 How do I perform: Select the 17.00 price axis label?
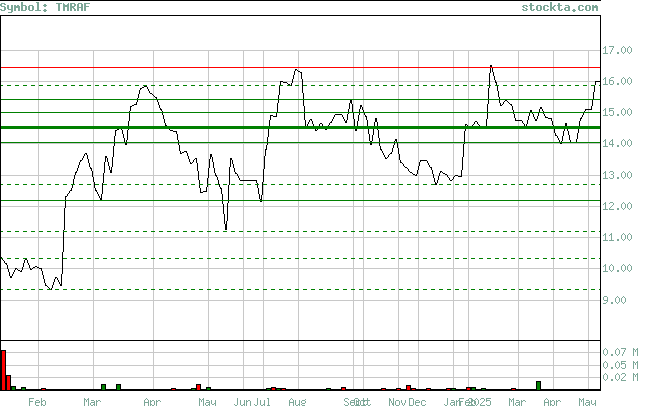click(x=617, y=50)
